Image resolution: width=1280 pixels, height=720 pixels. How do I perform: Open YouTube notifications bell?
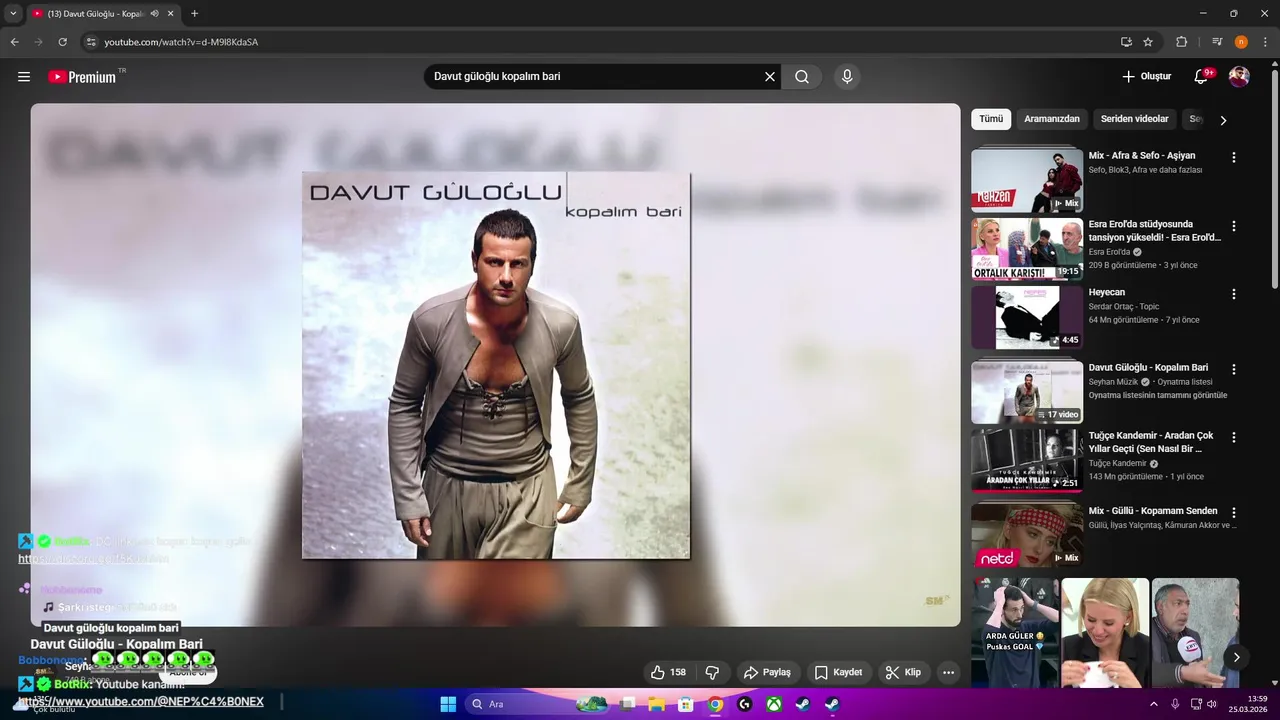tap(1201, 77)
